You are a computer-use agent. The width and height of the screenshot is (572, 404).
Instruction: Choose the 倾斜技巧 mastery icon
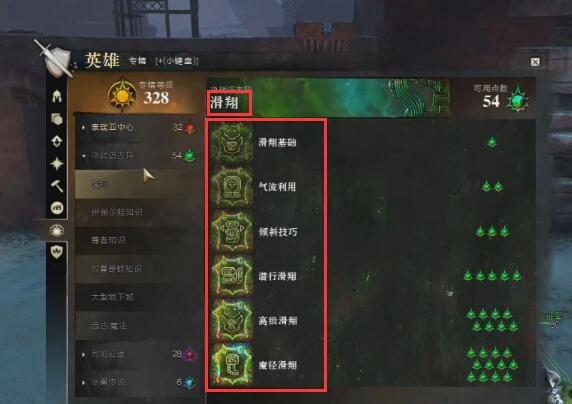point(232,231)
